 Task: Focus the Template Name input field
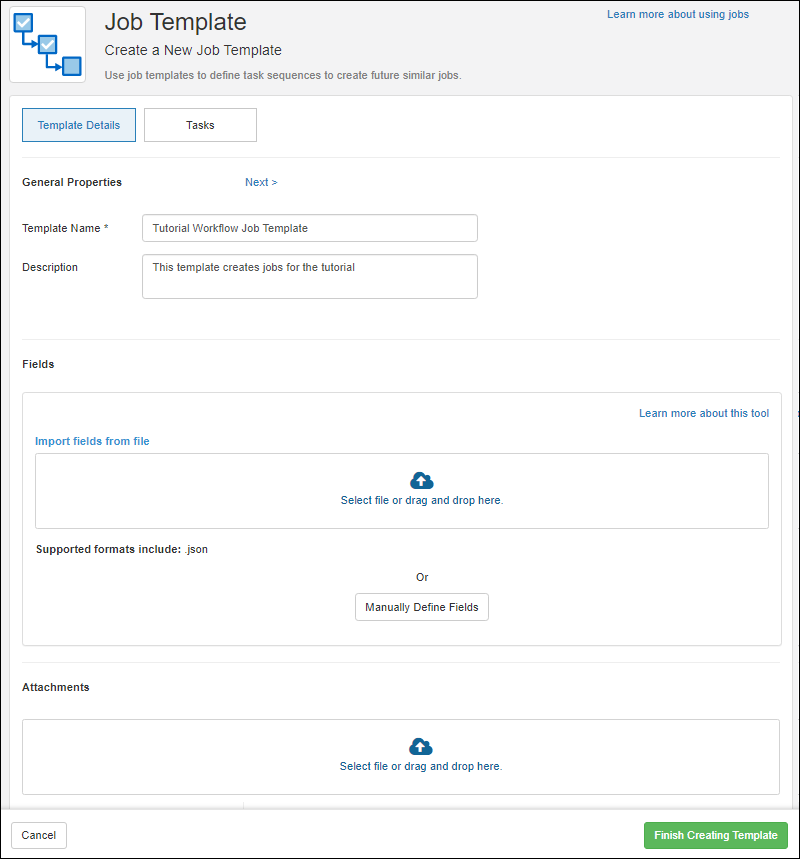309,228
